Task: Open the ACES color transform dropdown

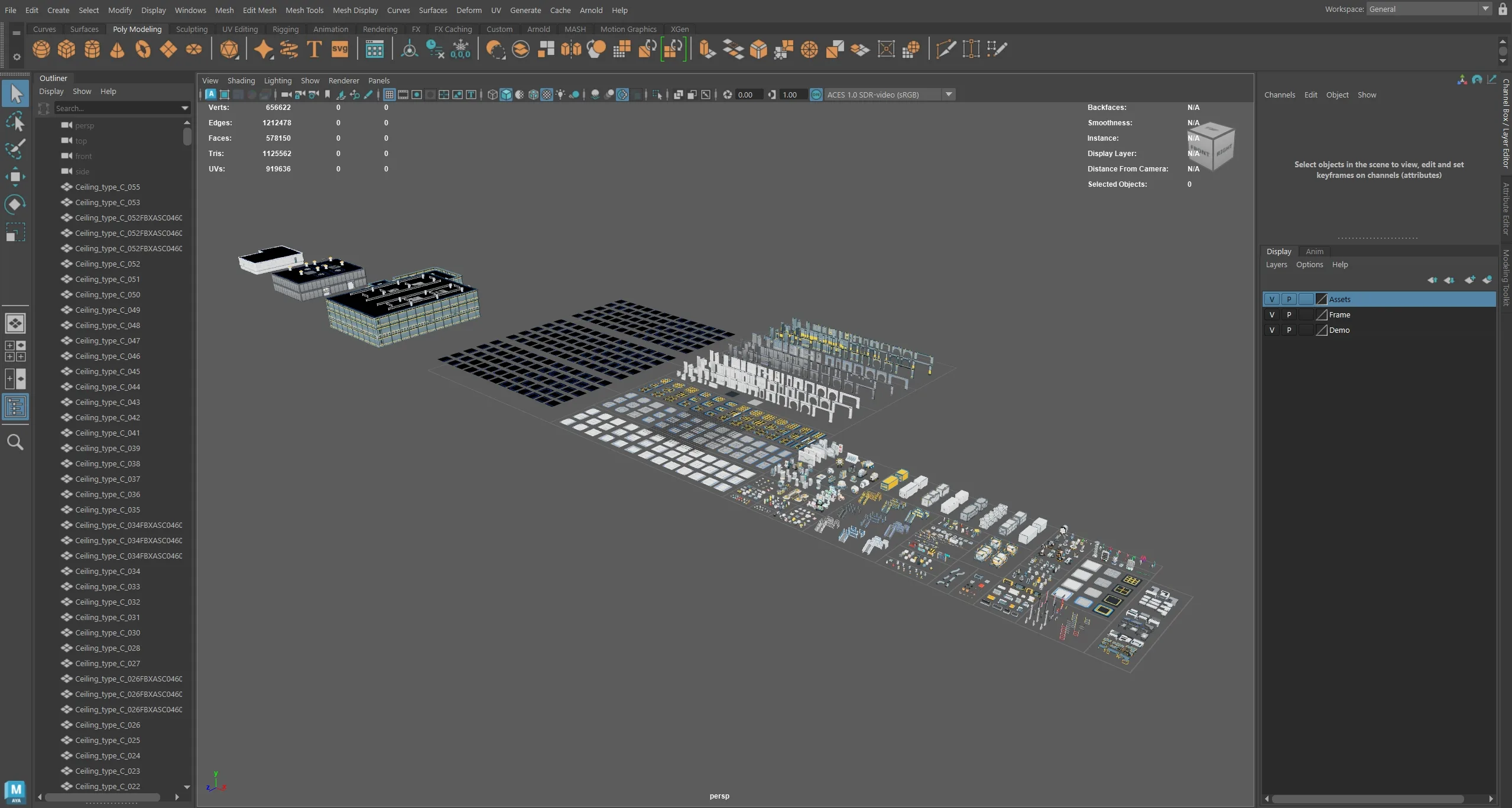Action: [948, 95]
